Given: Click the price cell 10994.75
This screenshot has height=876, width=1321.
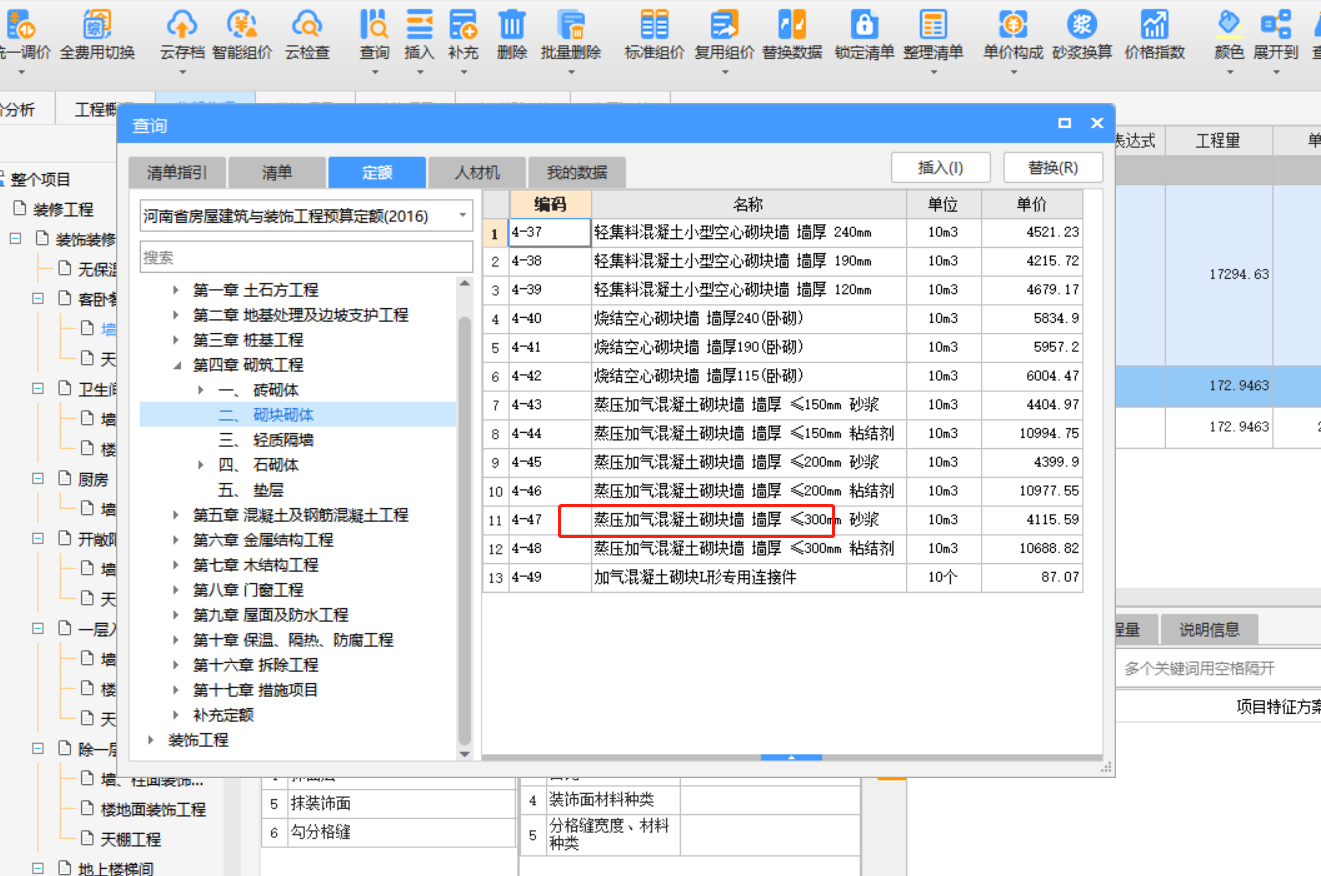Looking at the screenshot, I should click(1032, 433).
